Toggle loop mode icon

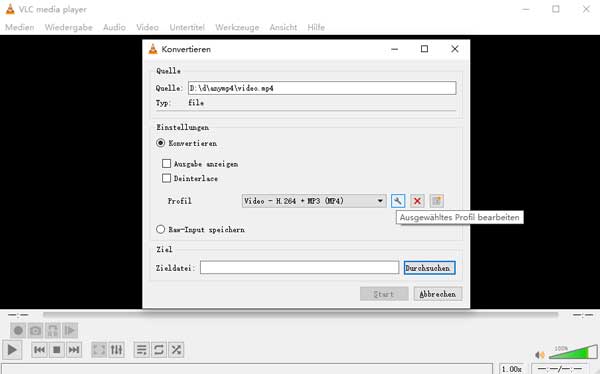coord(159,350)
